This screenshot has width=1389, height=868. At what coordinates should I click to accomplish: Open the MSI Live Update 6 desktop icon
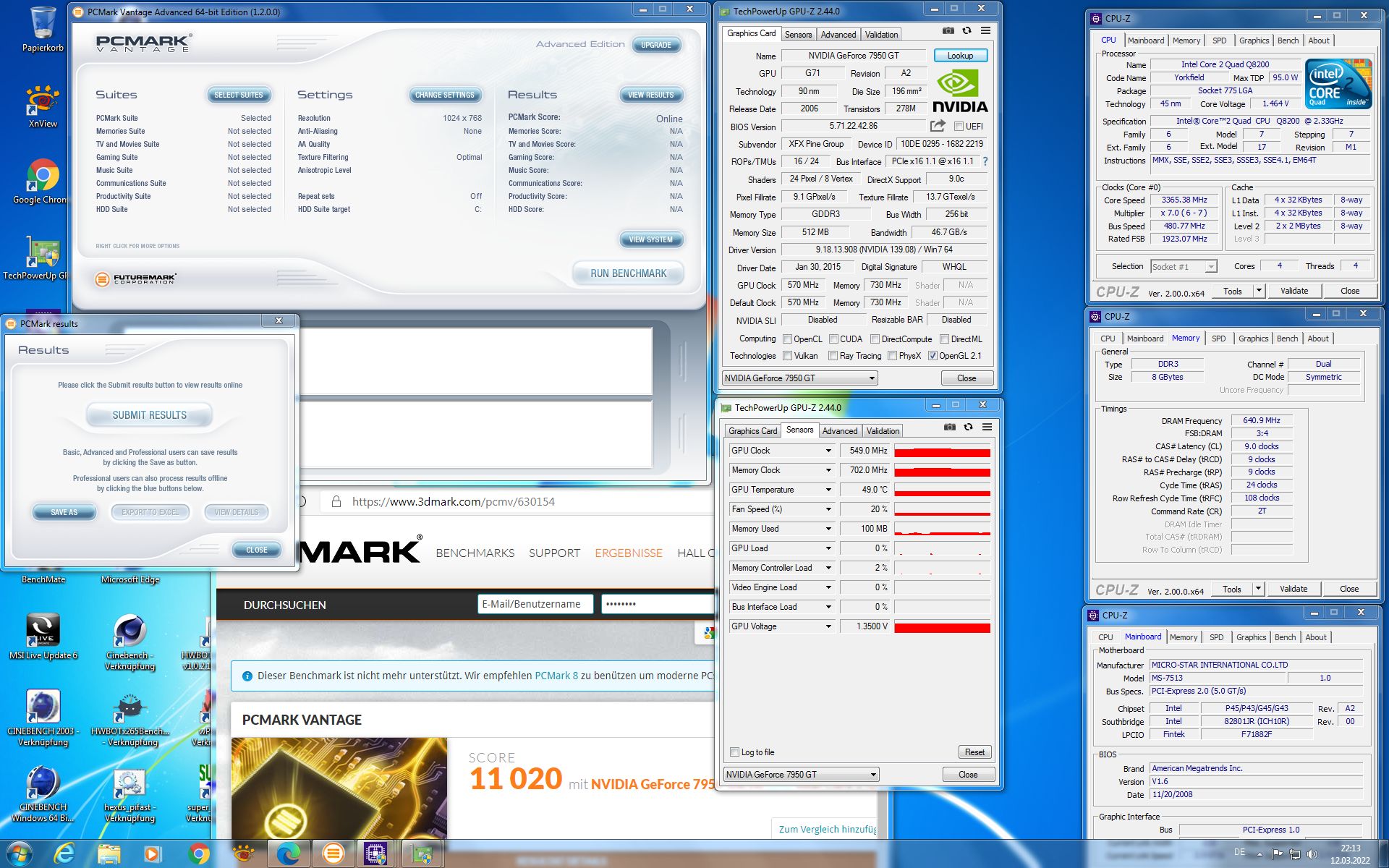43,636
